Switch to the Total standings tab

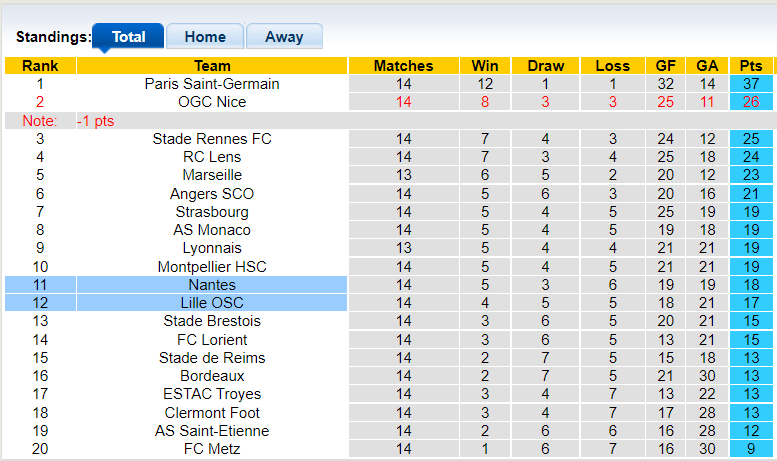pos(128,37)
